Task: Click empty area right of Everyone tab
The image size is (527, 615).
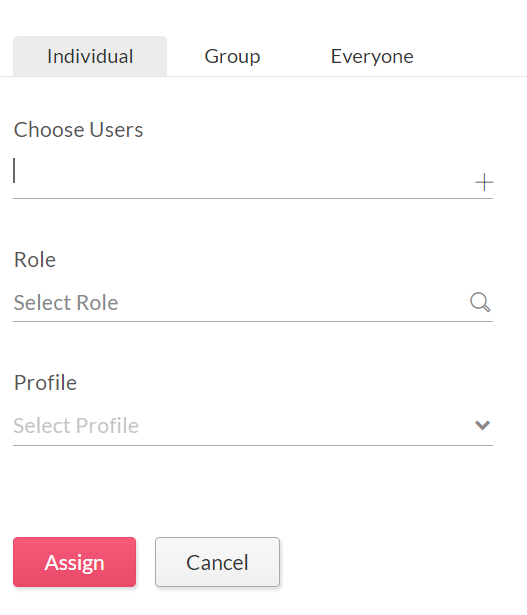Action: pyautogui.click(x=478, y=56)
